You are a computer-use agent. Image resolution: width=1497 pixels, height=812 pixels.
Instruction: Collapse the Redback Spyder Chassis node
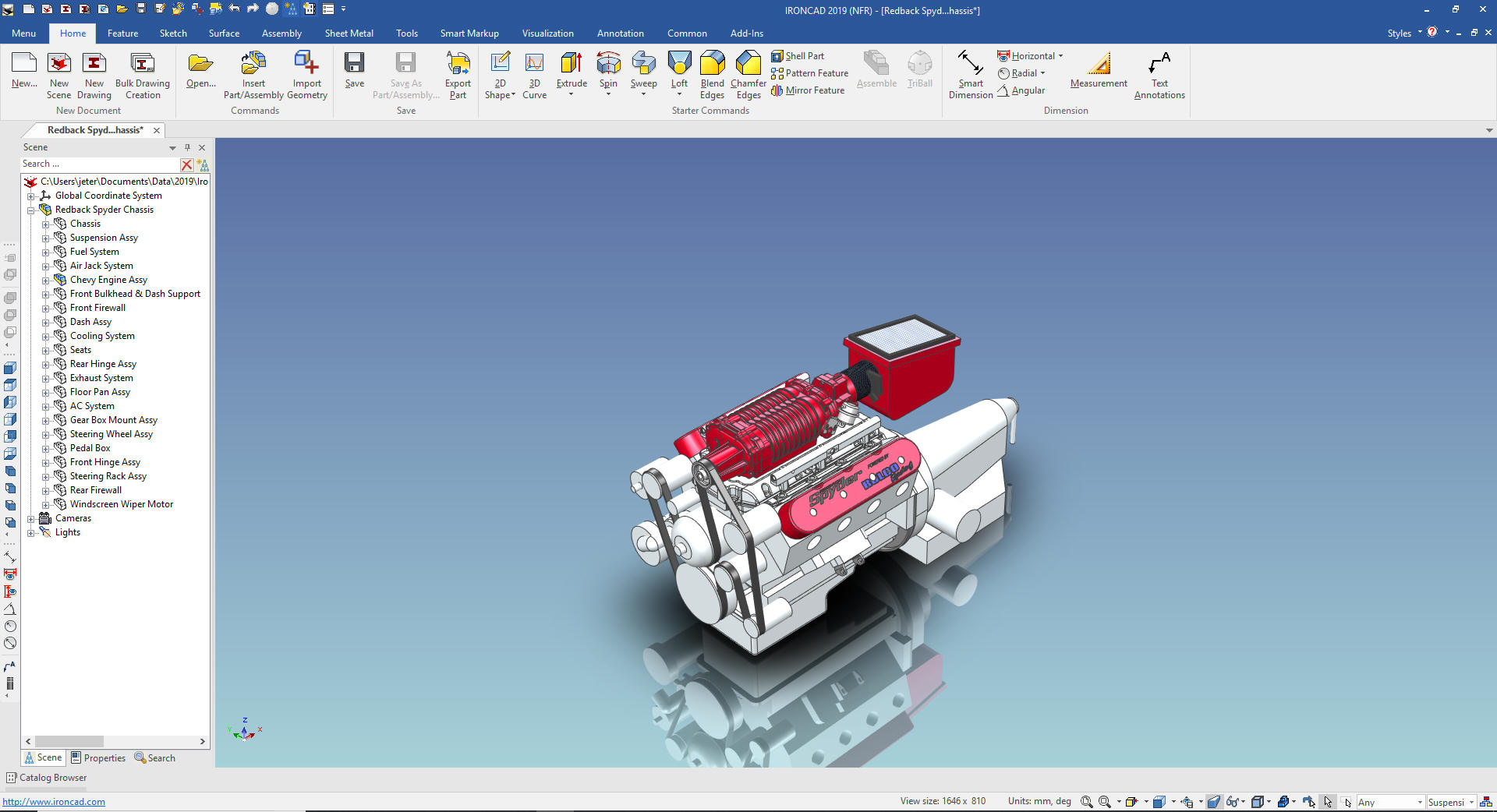[31, 210]
